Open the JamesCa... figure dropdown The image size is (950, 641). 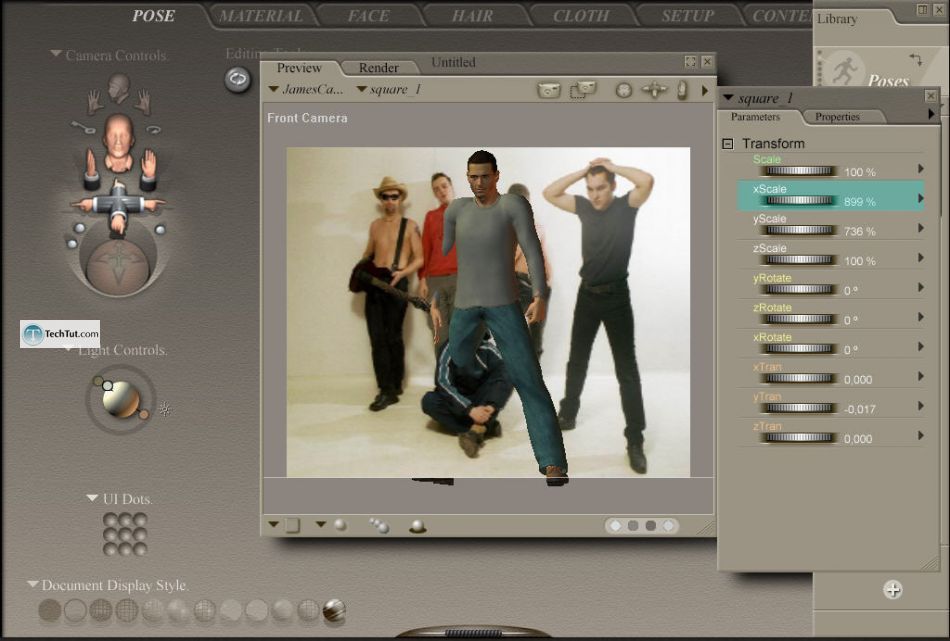pos(306,89)
